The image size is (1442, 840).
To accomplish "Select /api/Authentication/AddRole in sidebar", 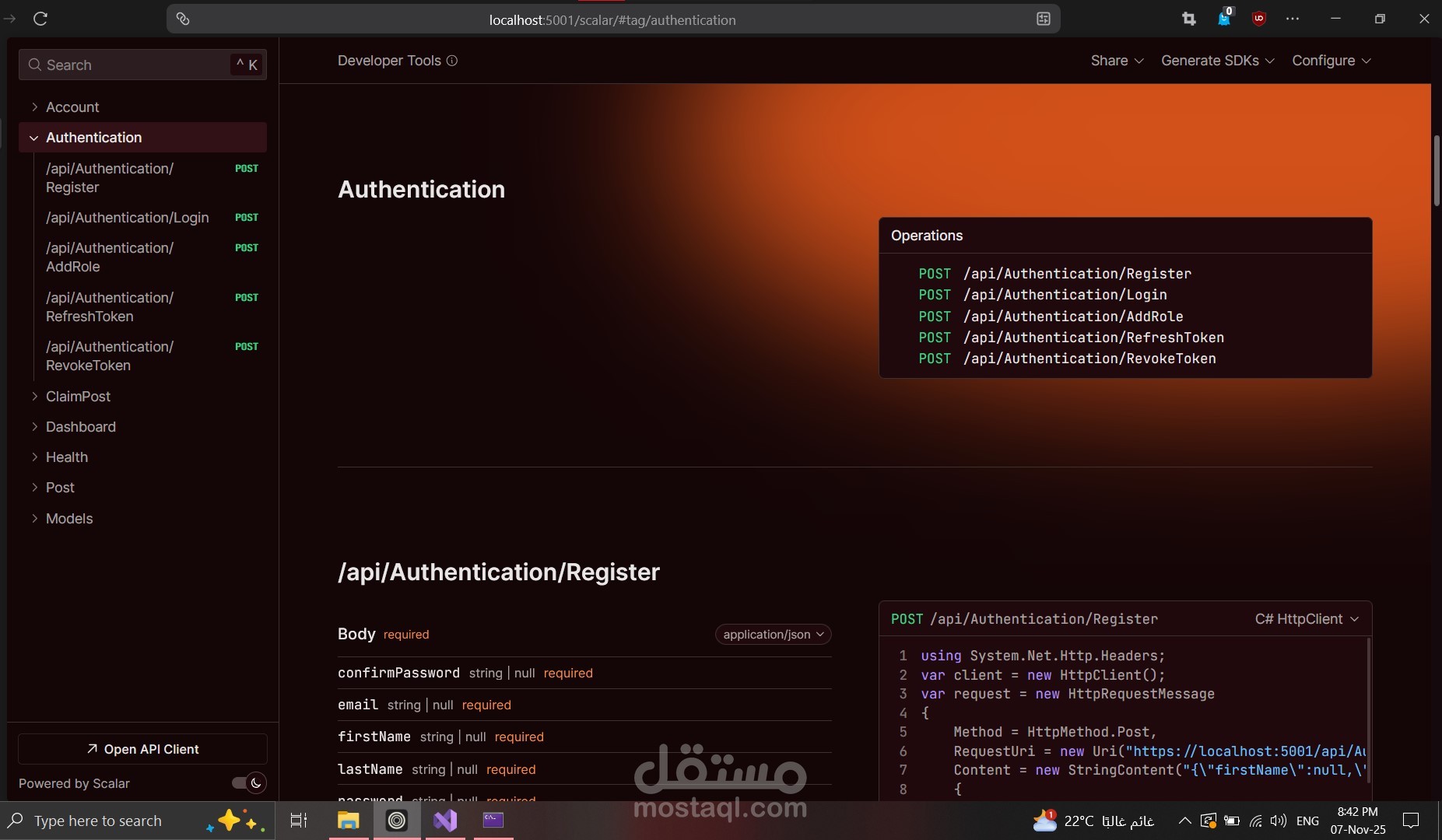I will click(x=151, y=257).
